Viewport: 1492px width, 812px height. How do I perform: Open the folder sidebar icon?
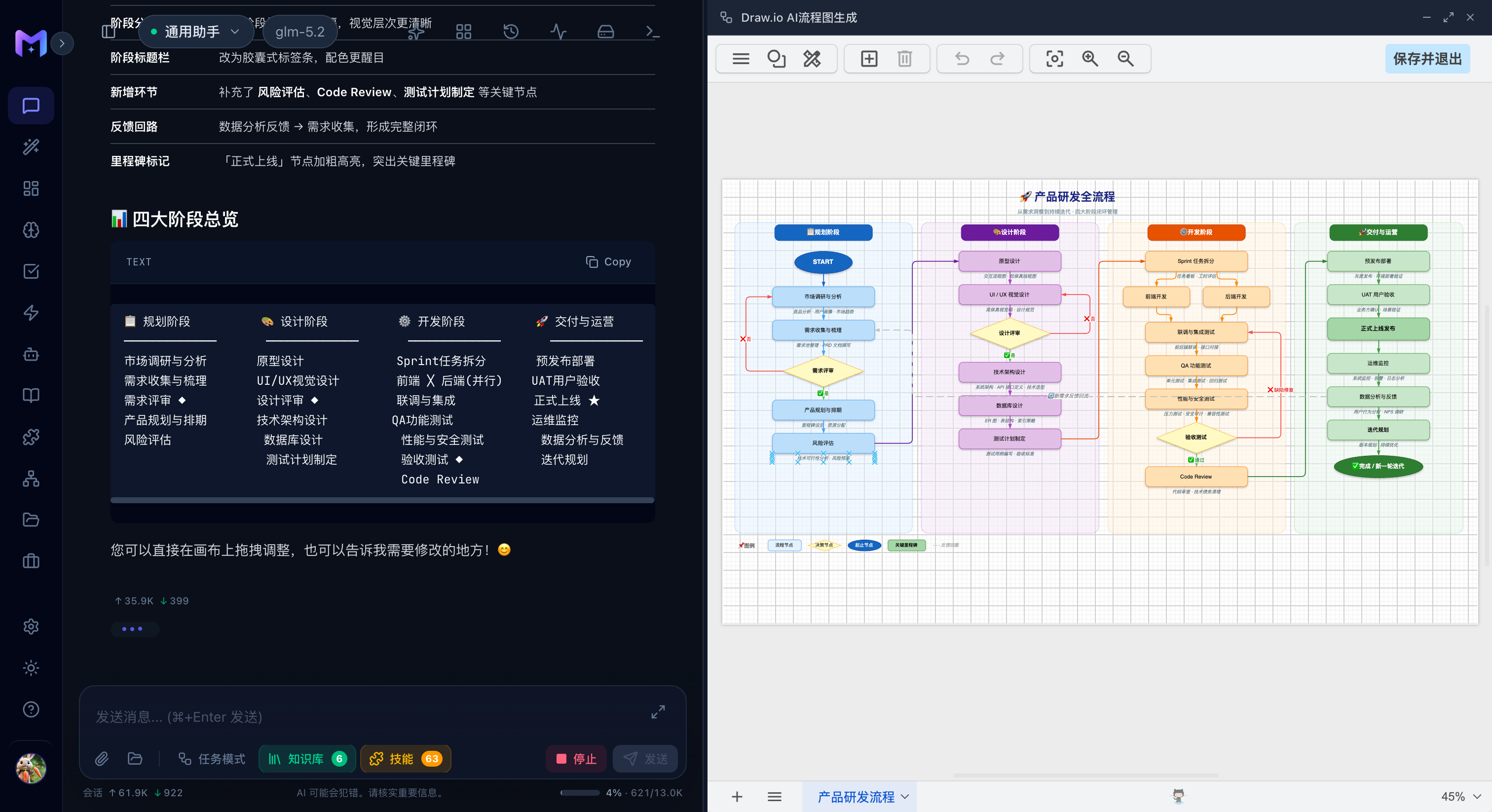coord(31,519)
